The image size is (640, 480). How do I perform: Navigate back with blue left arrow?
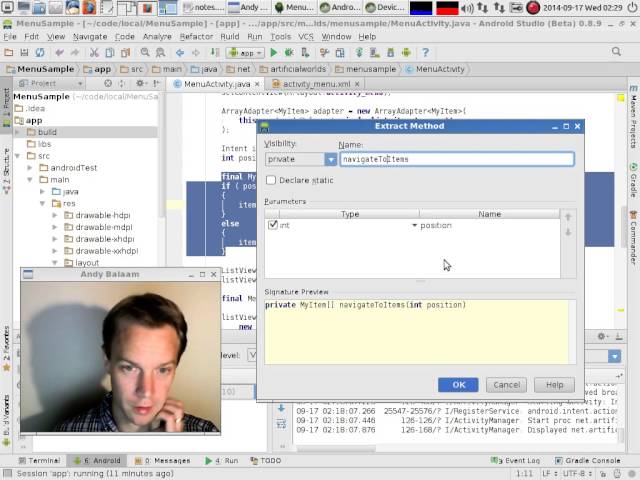(x=180, y=53)
